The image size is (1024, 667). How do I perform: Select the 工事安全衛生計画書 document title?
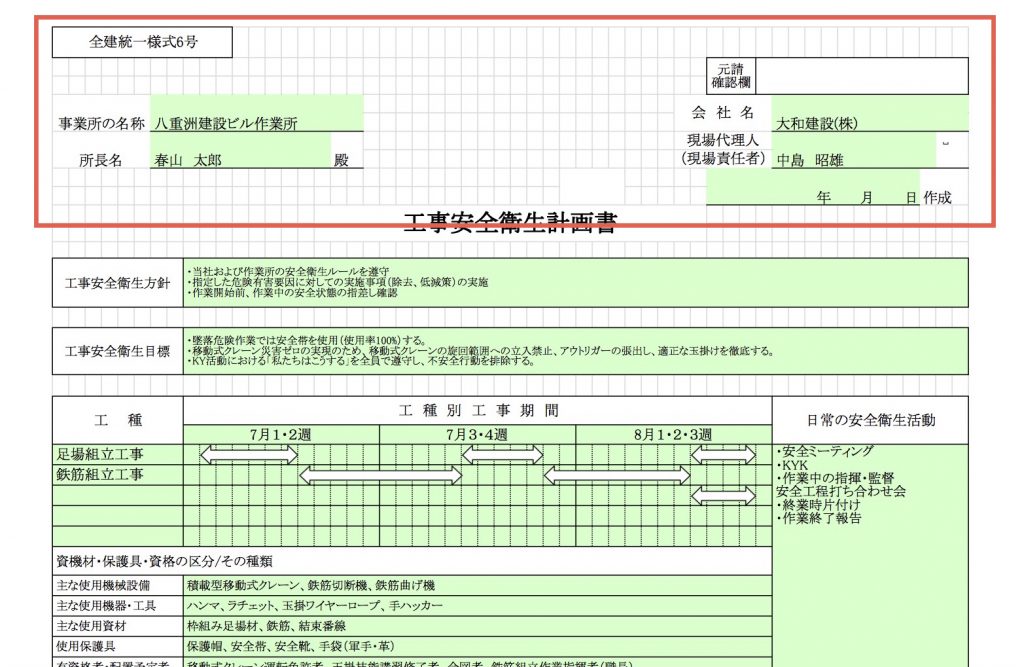tap(510, 223)
